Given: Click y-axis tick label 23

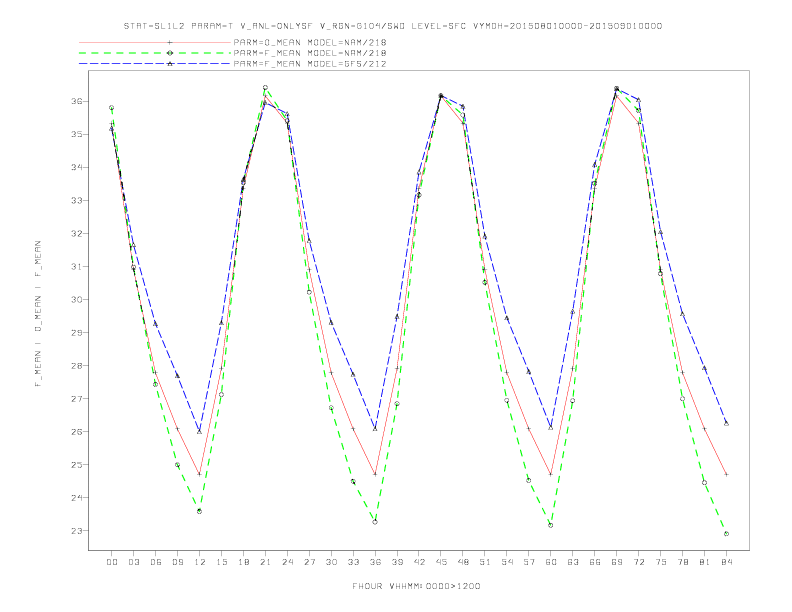Looking at the screenshot, I should (77, 531).
